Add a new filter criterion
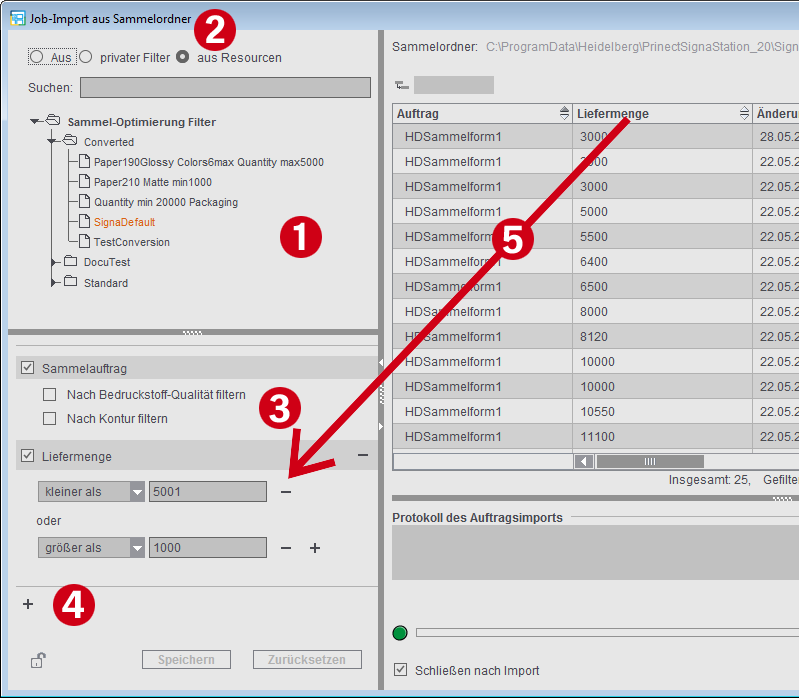 pos(28,604)
